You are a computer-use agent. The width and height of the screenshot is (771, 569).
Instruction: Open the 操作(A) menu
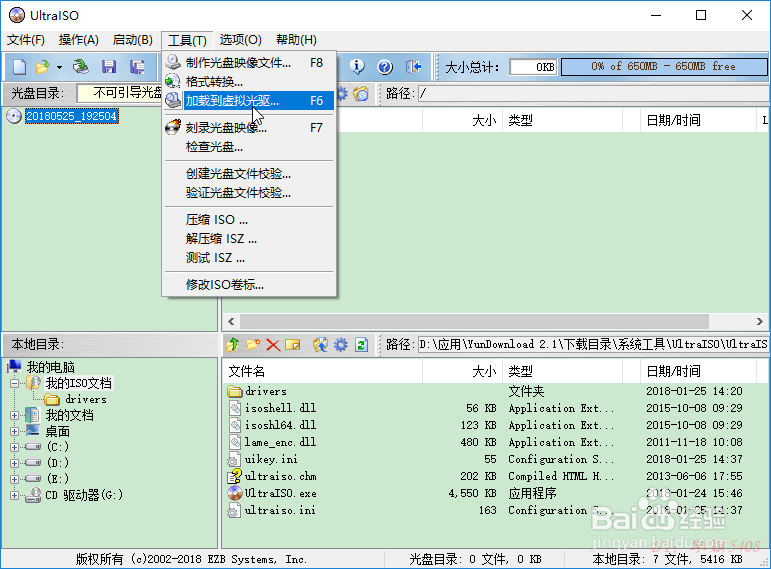click(79, 40)
